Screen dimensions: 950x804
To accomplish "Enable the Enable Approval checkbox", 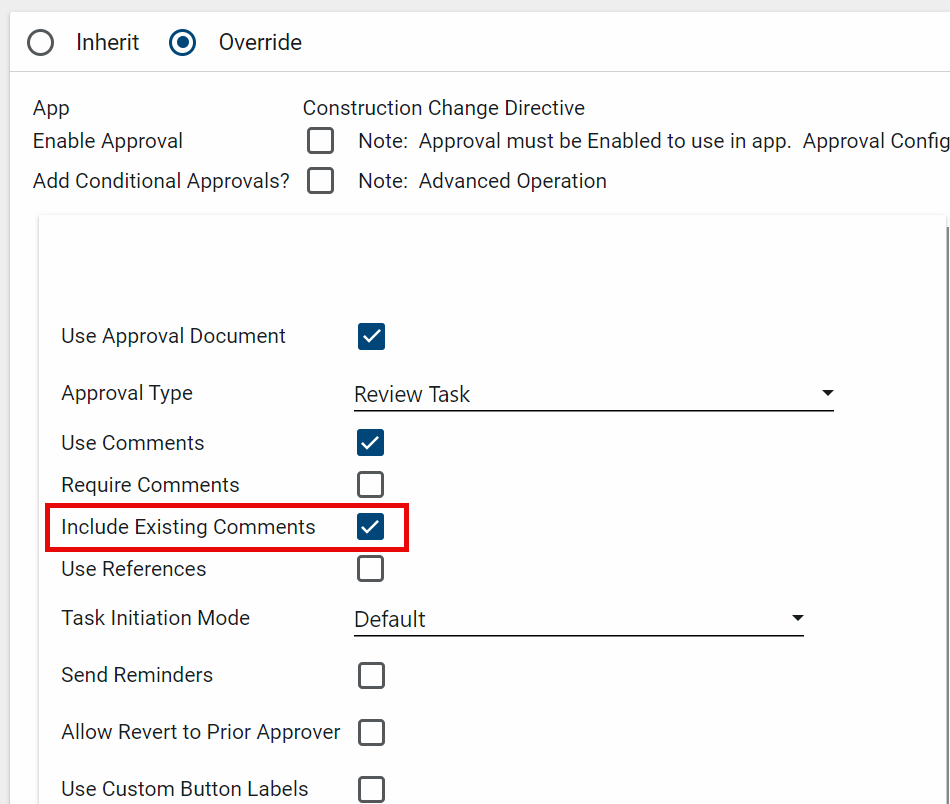I will (x=320, y=141).
